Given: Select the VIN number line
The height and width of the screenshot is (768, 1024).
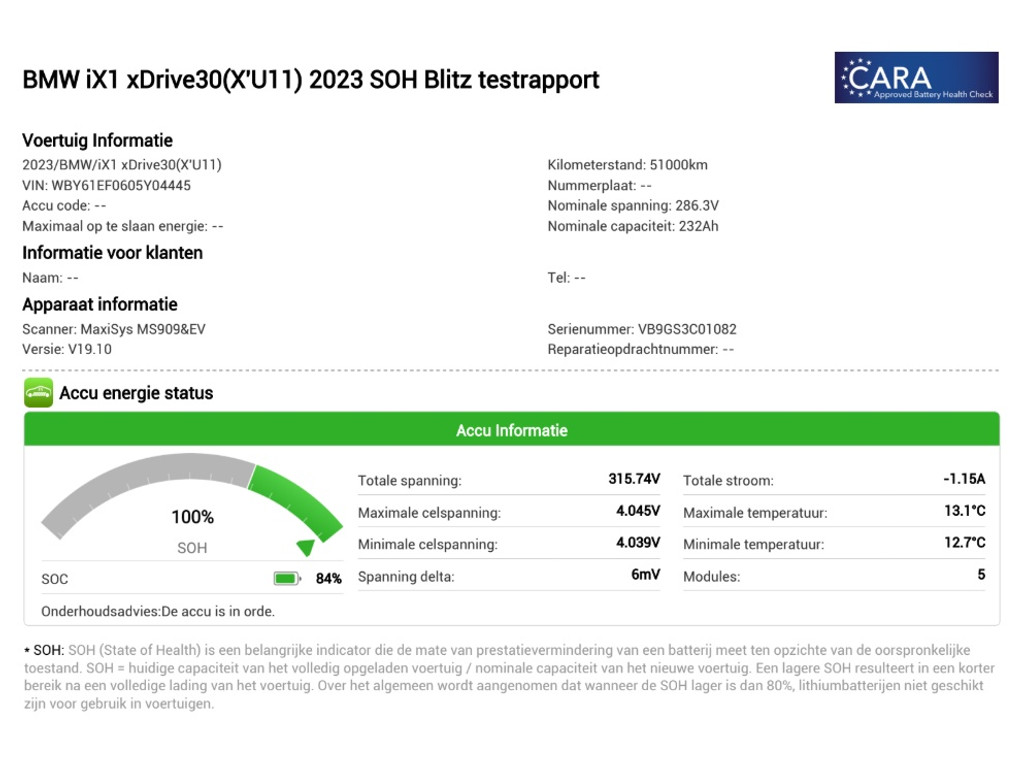Looking at the screenshot, I should (107, 185).
